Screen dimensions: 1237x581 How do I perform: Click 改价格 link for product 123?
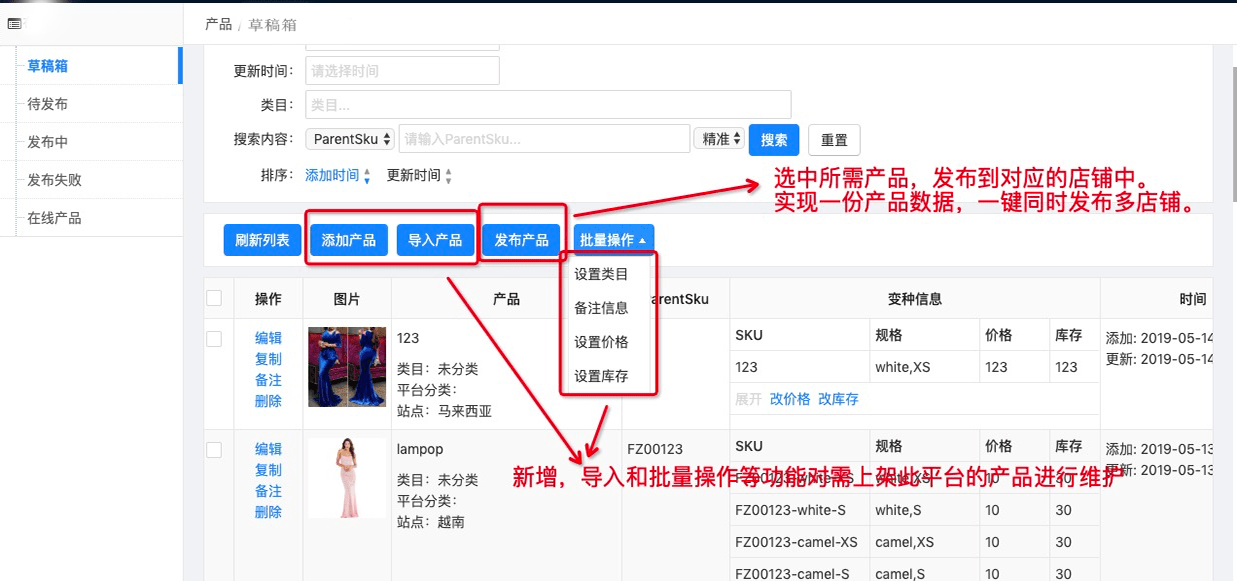click(x=789, y=399)
